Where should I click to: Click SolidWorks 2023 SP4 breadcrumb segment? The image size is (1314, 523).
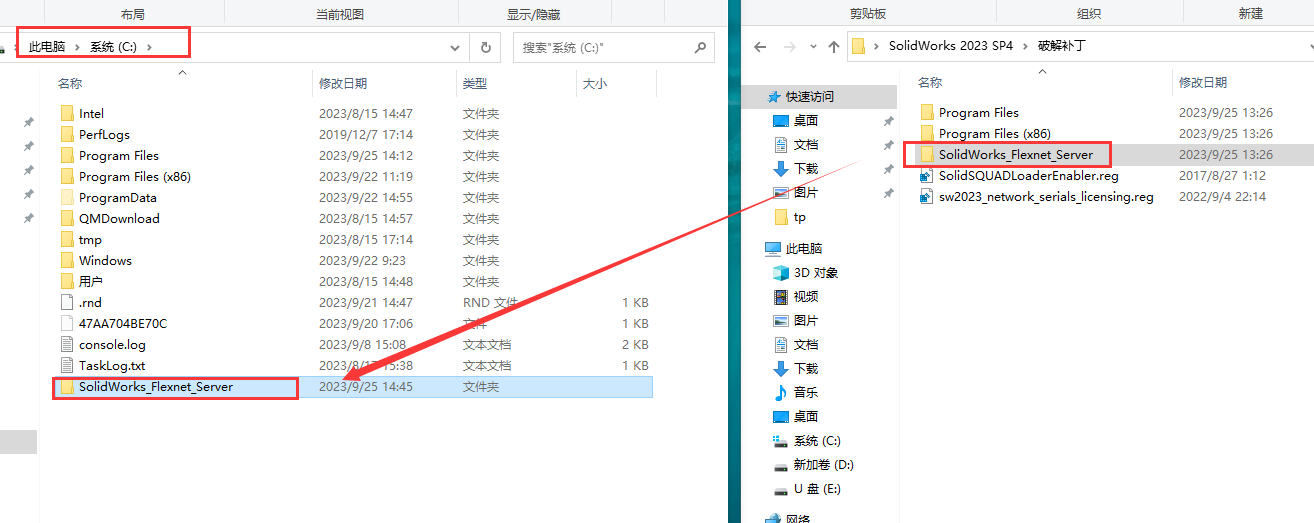(x=951, y=46)
